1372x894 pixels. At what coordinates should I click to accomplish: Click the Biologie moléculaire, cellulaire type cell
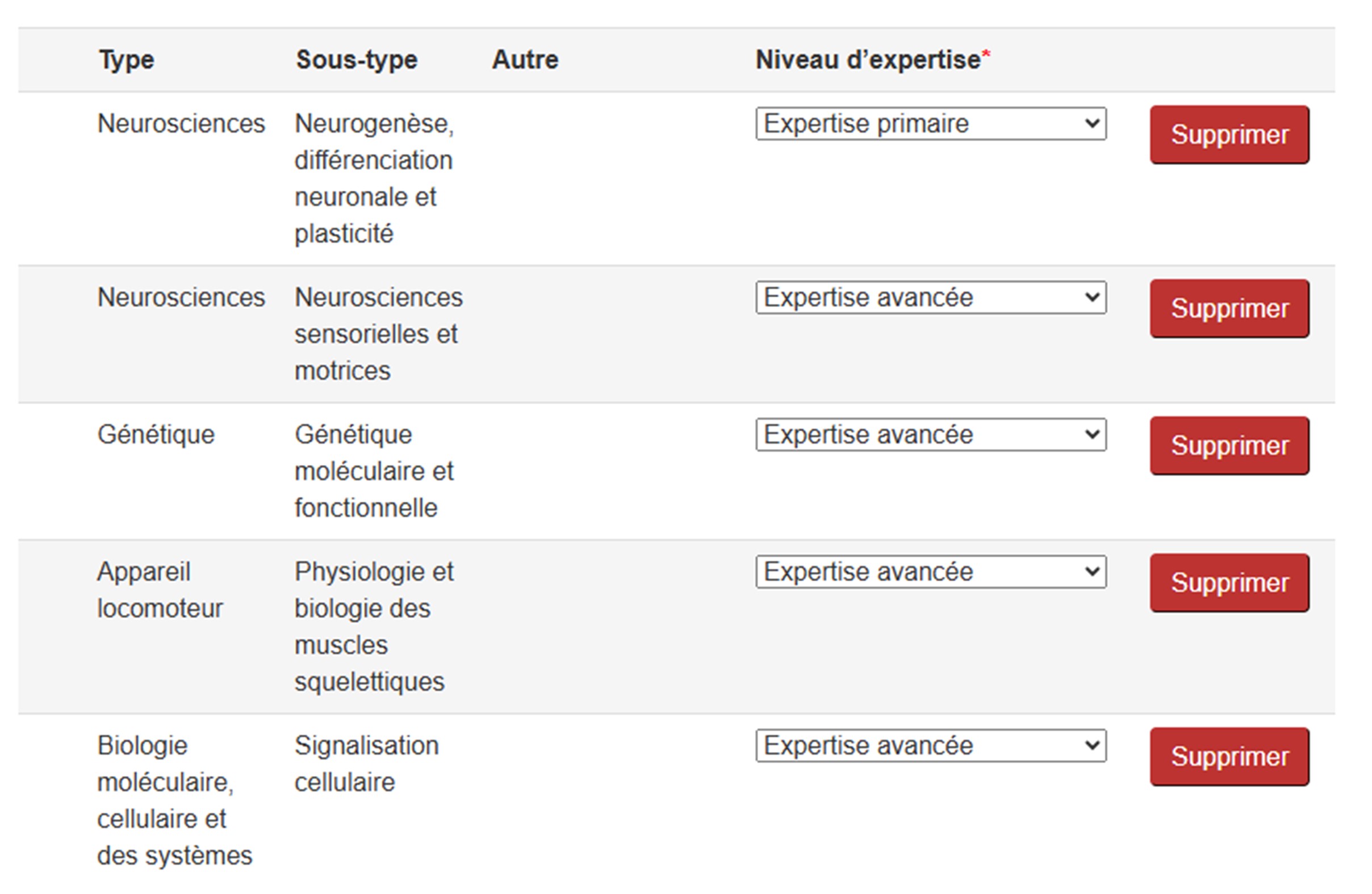click(174, 801)
